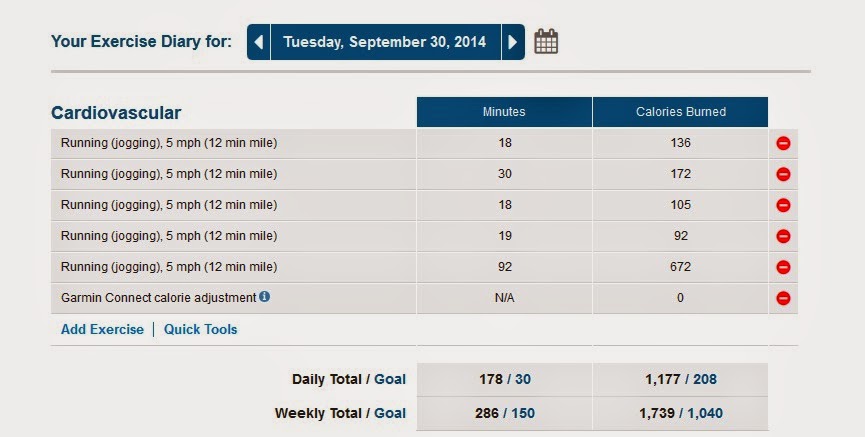Click the daily calories goal 208

click(x=705, y=379)
